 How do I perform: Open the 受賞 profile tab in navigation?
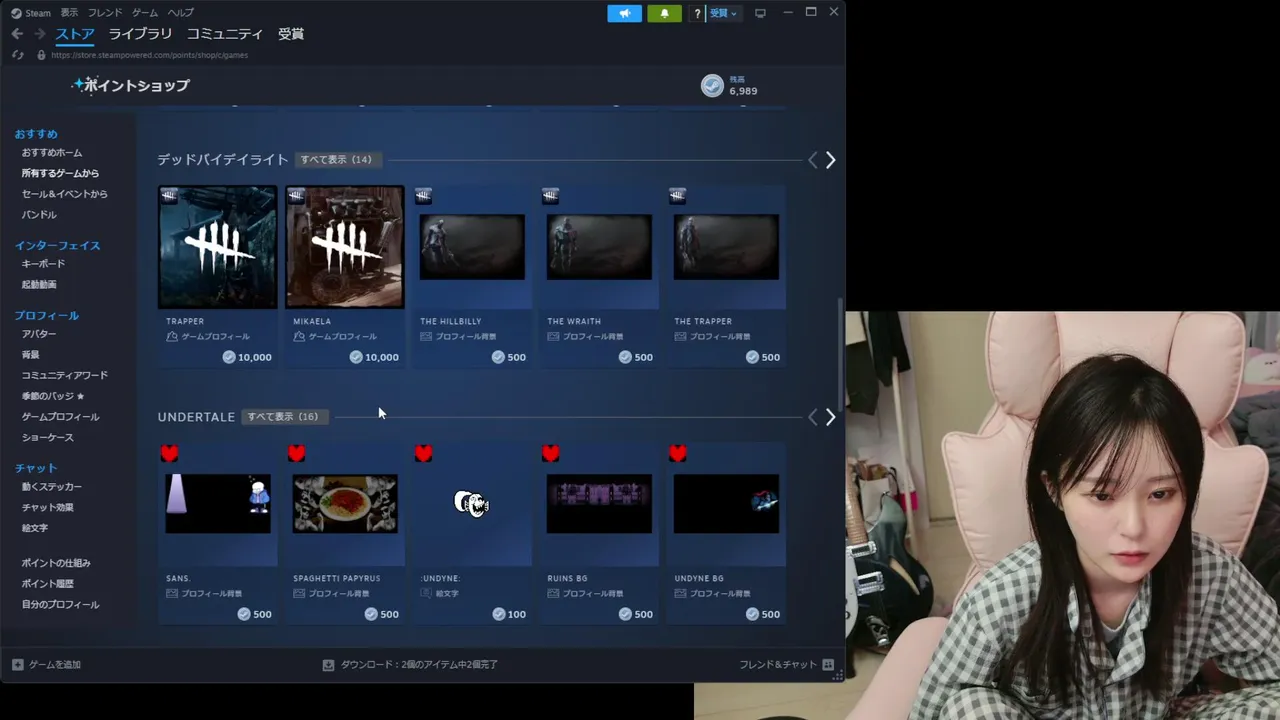click(291, 34)
